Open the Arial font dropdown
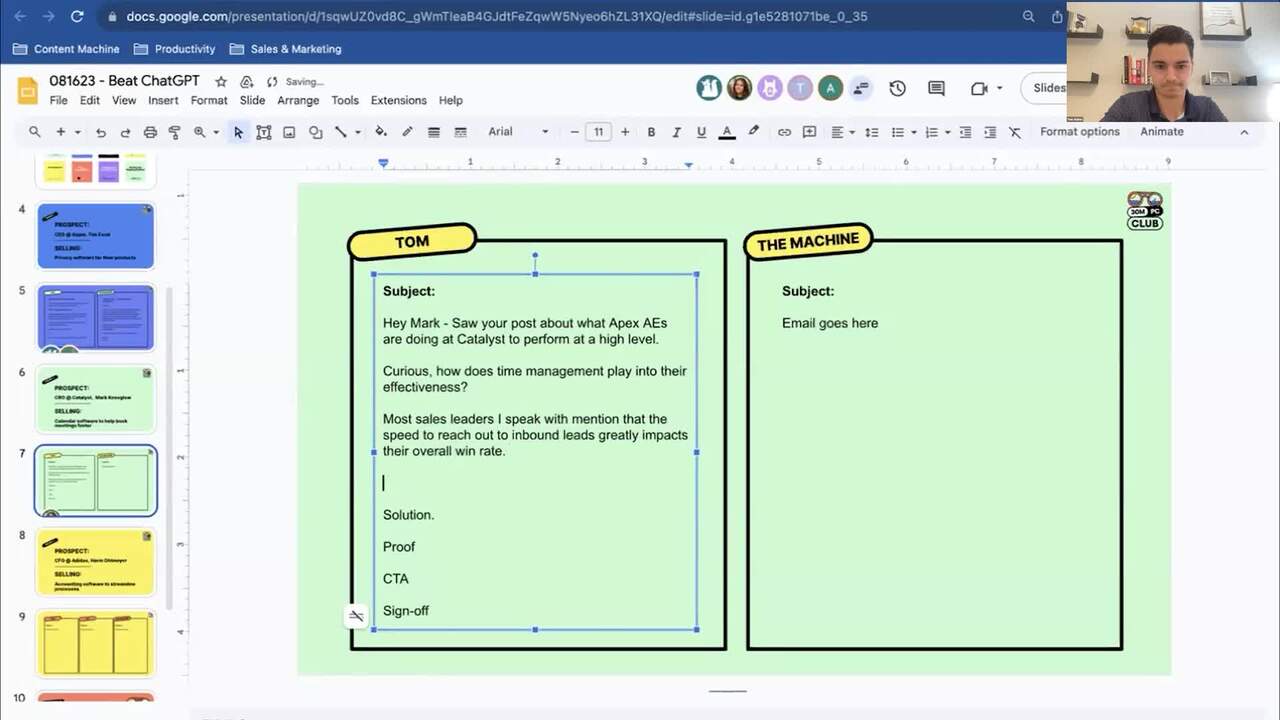Image resolution: width=1280 pixels, height=720 pixels. coord(518,132)
